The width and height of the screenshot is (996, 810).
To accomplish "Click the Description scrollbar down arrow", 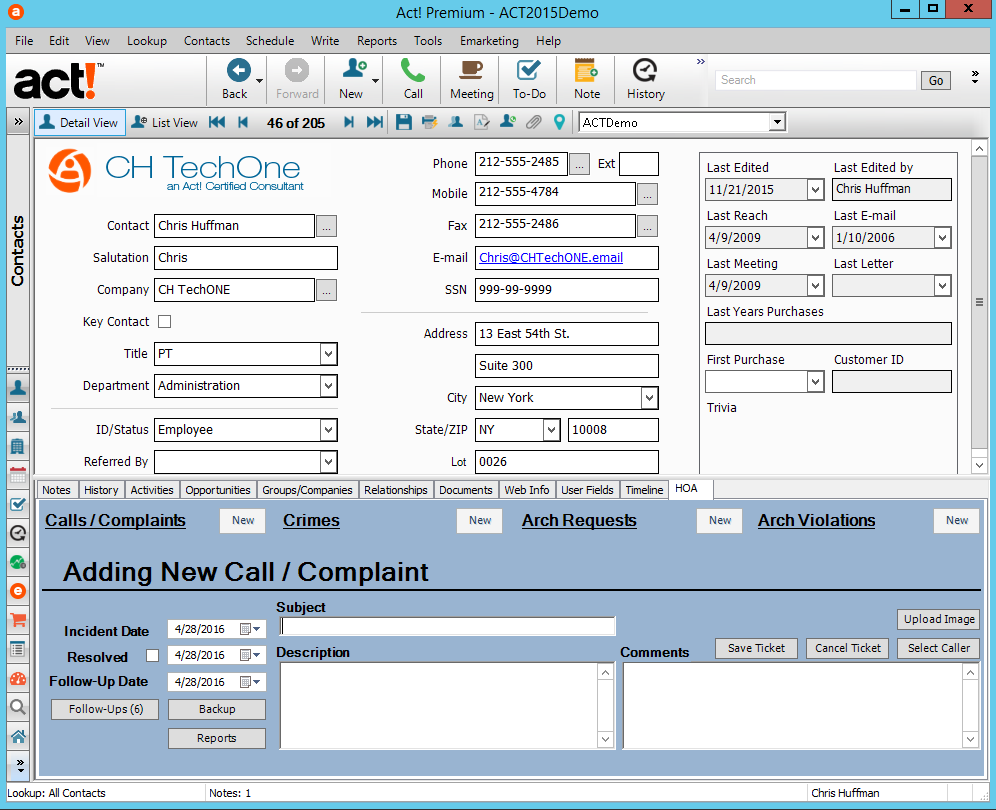I will click(x=605, y=739).
